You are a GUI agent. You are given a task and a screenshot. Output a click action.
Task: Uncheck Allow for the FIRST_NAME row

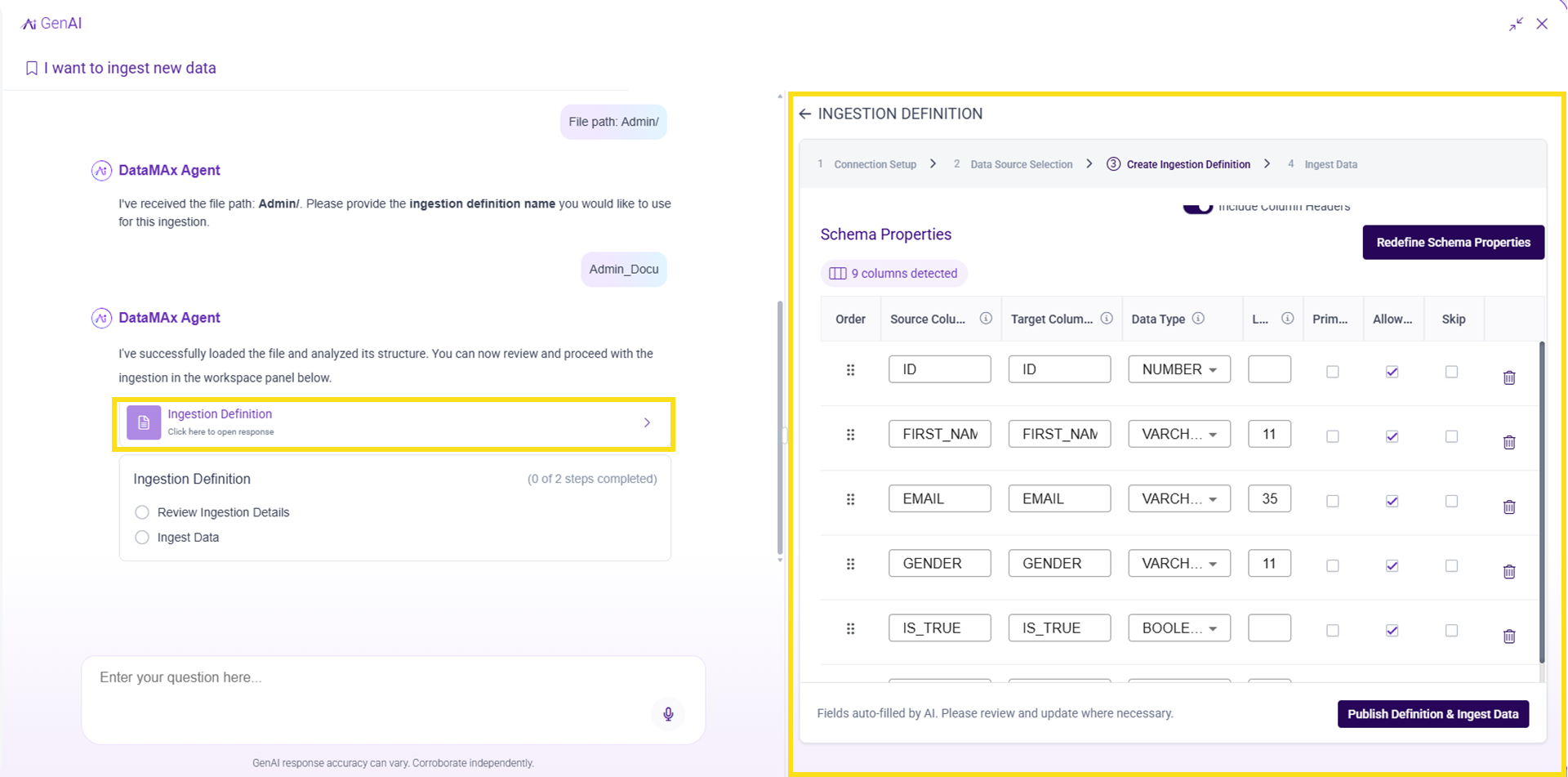1392,436
